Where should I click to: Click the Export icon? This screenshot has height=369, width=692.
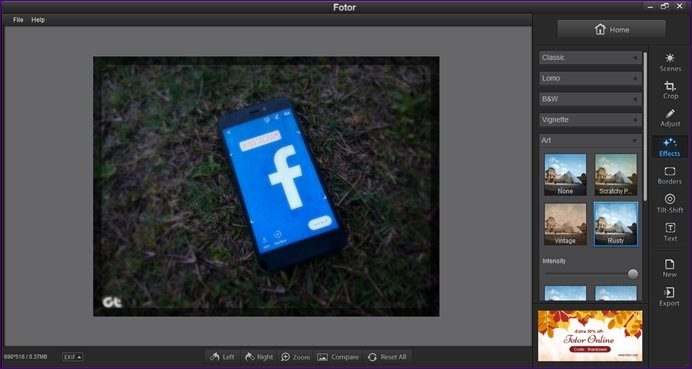pos(670,296)
